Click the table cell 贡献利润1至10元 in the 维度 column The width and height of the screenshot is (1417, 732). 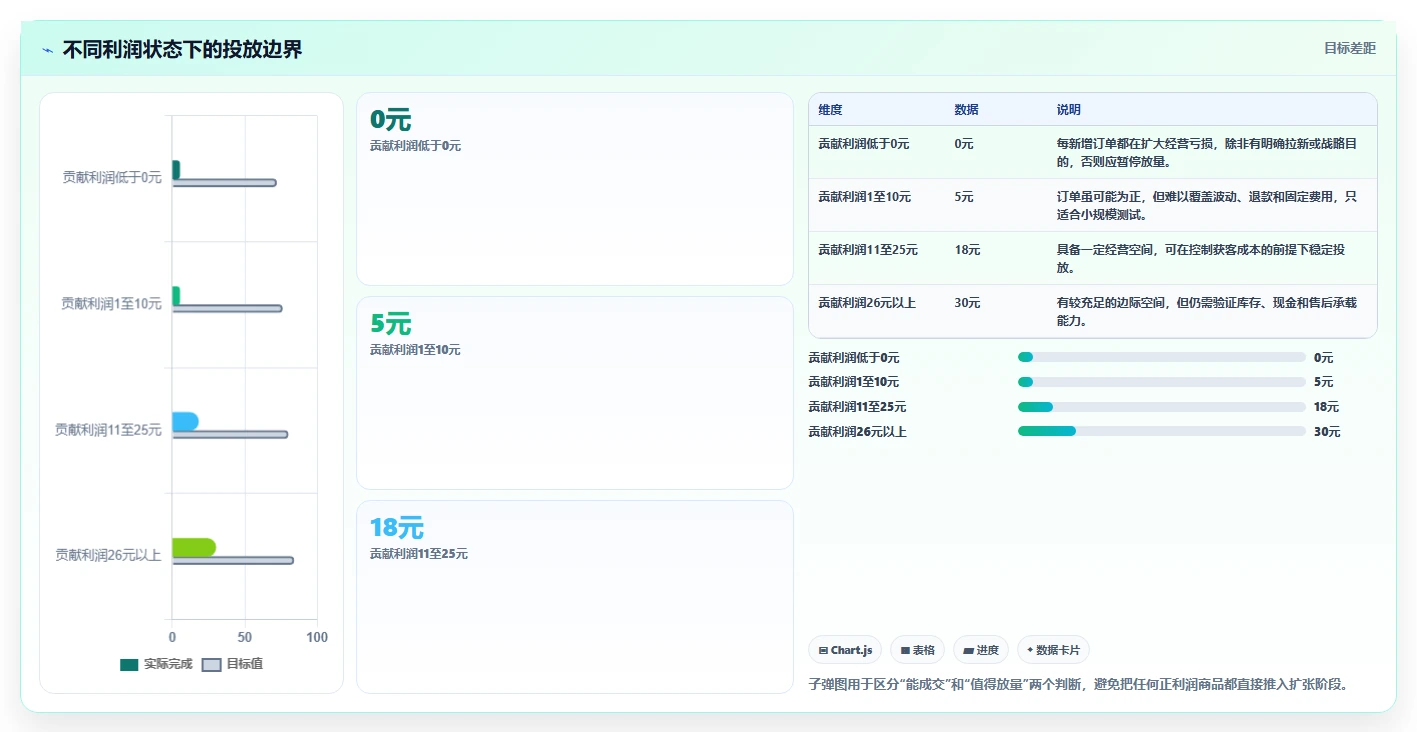tap(864, 197)
